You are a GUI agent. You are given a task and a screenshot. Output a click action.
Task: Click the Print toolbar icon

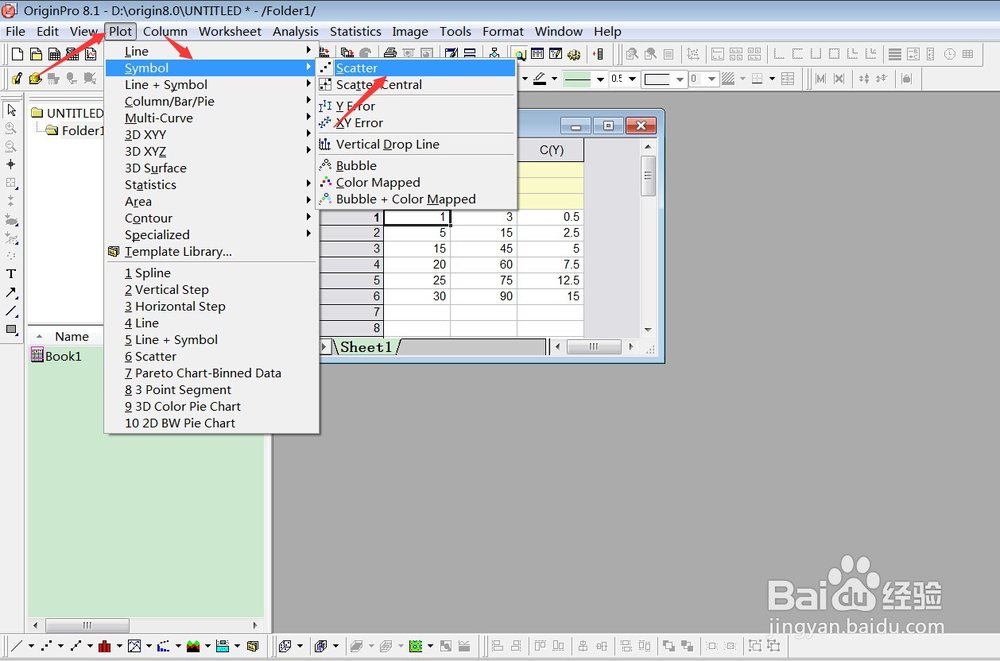390,54
